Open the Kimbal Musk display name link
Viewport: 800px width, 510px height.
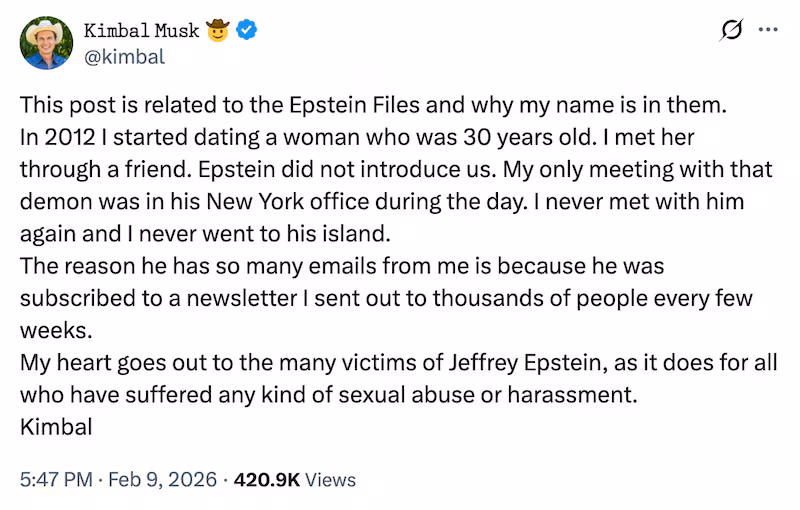(x=140, y=30)
